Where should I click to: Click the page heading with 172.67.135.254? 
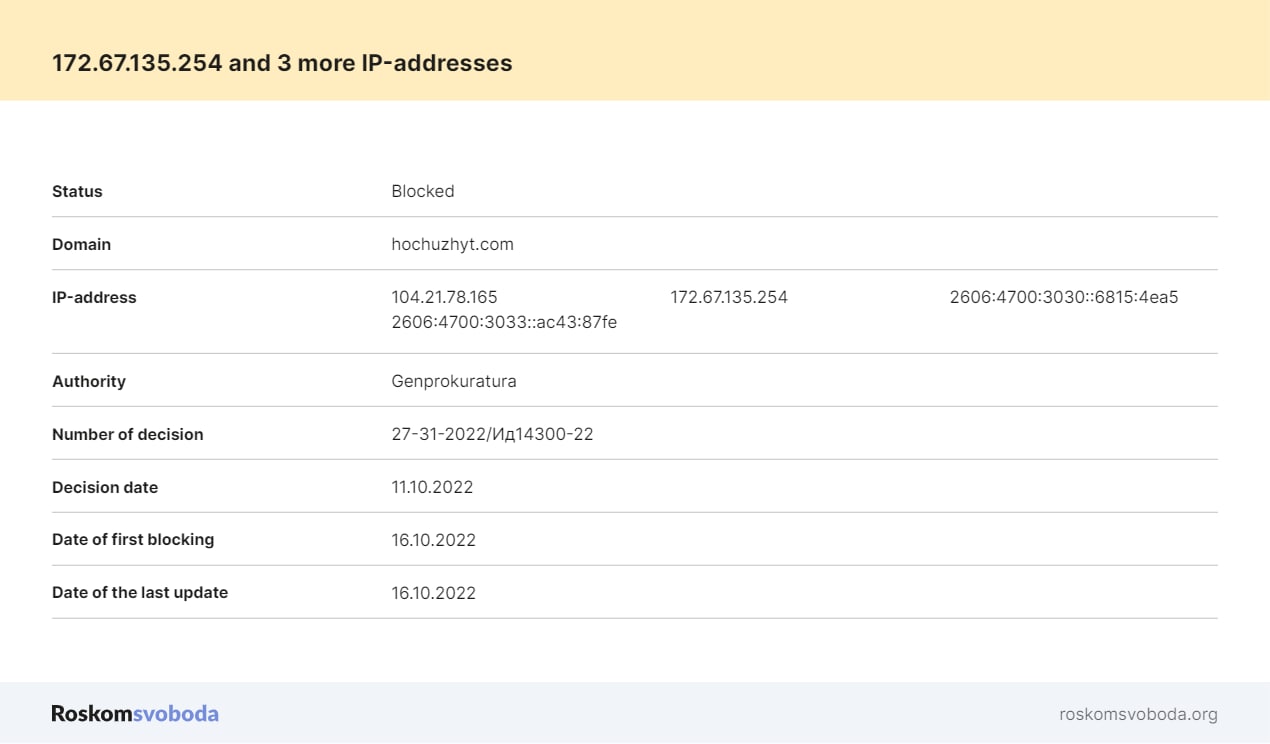tap(282, 63)
